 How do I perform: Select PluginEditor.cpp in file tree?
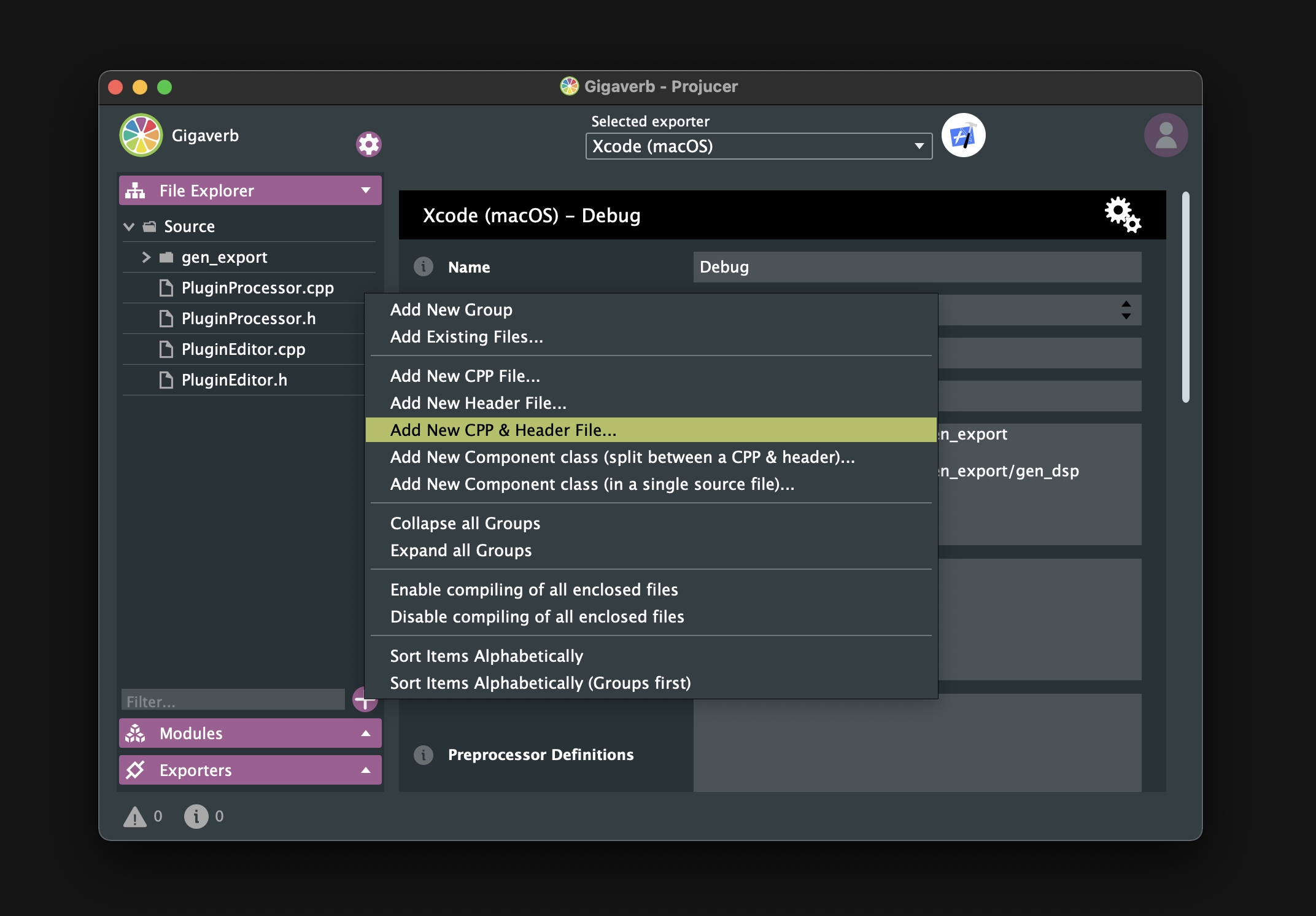click(x=244, y=349)
